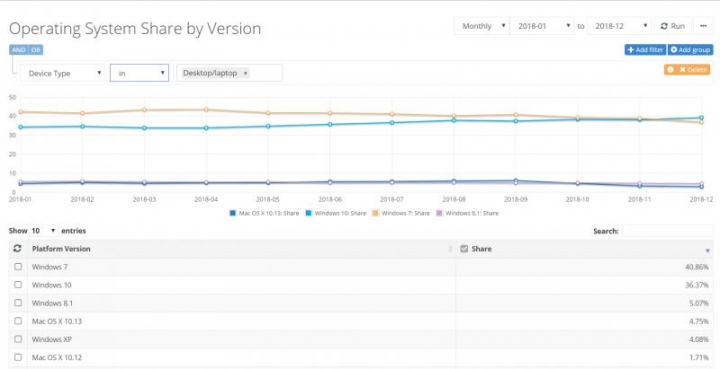The image size is (720, 369).
Task: Click the refresh icon in table header
Action: [17, 248]
